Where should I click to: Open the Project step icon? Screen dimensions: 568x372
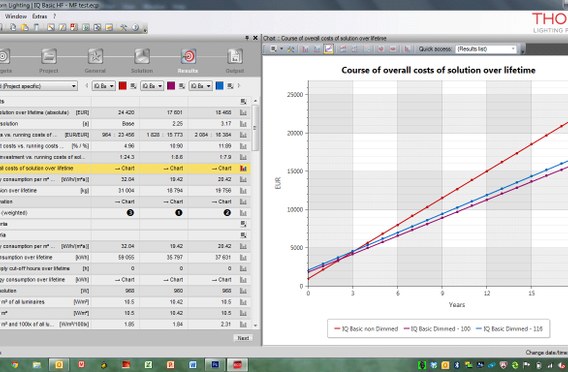(x=49, y=57)
